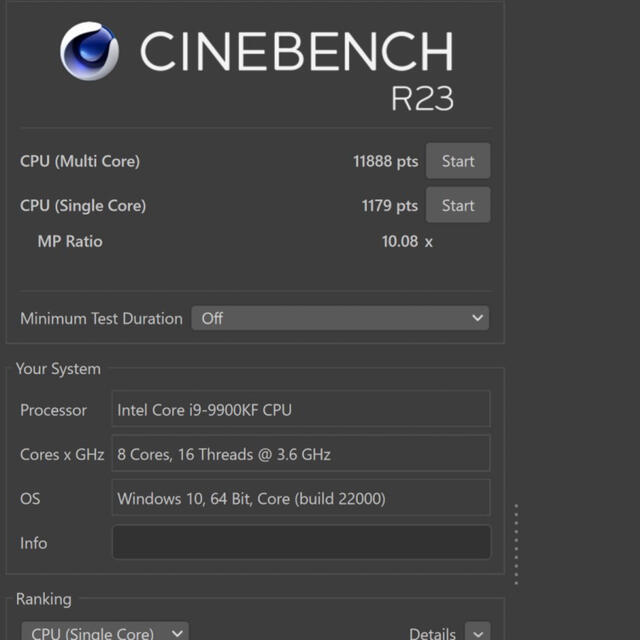Start the CPU Multi Core benchmark
This screenshot has height=640, width=640.
458,161
